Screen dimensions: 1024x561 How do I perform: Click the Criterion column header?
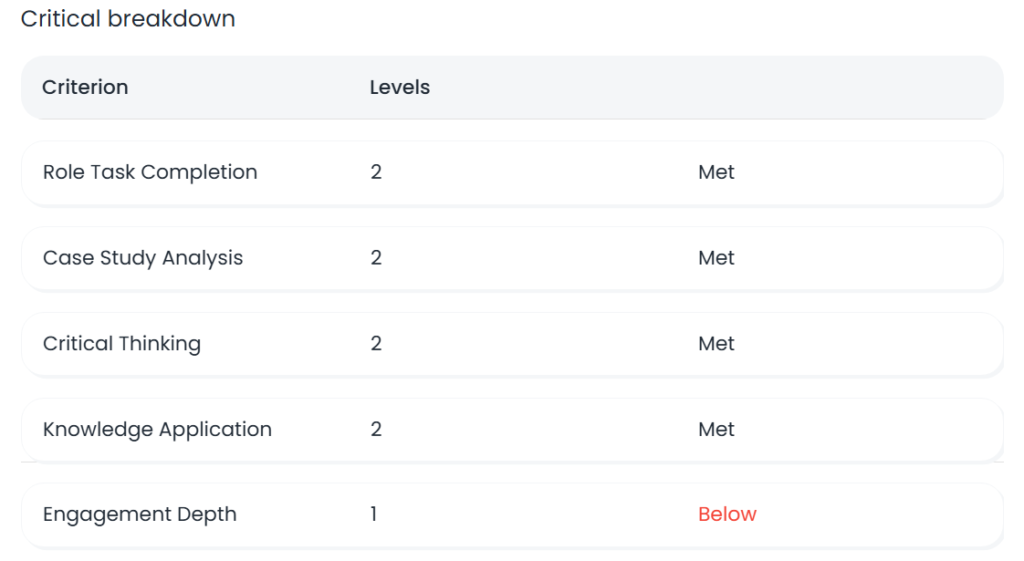(x=85, y=87)
